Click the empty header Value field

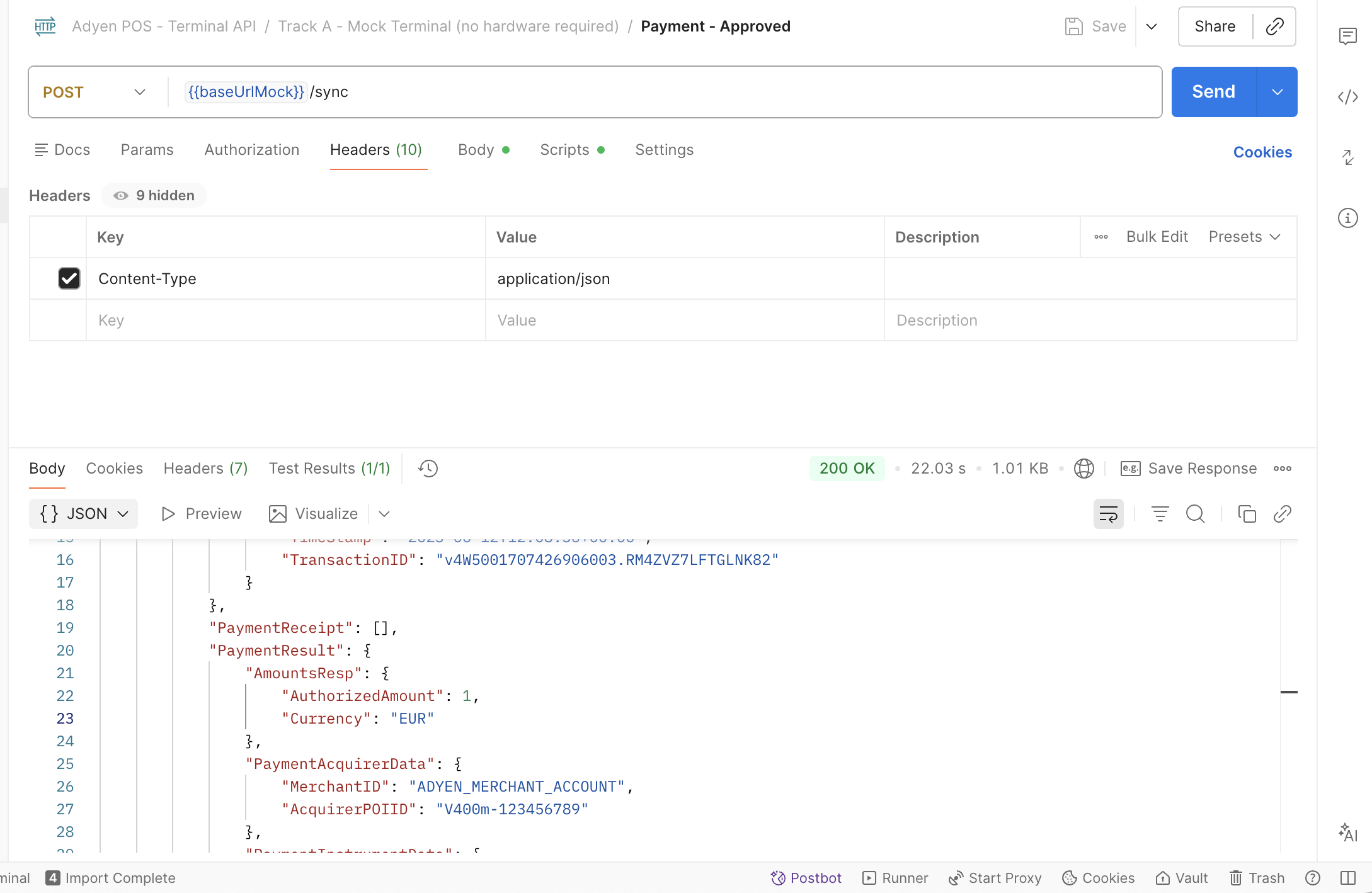tap(685, 320)
